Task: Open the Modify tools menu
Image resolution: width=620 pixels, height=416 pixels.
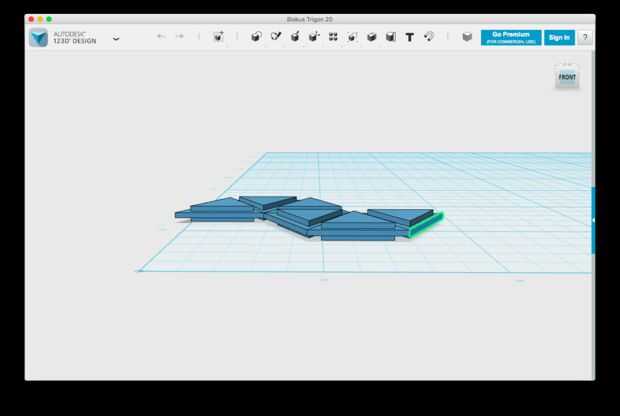Action: coord(314,37)
